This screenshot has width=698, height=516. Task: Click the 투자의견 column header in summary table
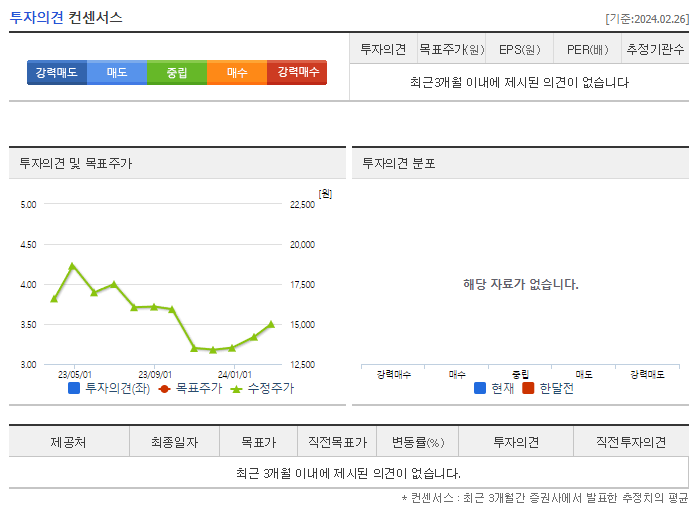point(383,49)
